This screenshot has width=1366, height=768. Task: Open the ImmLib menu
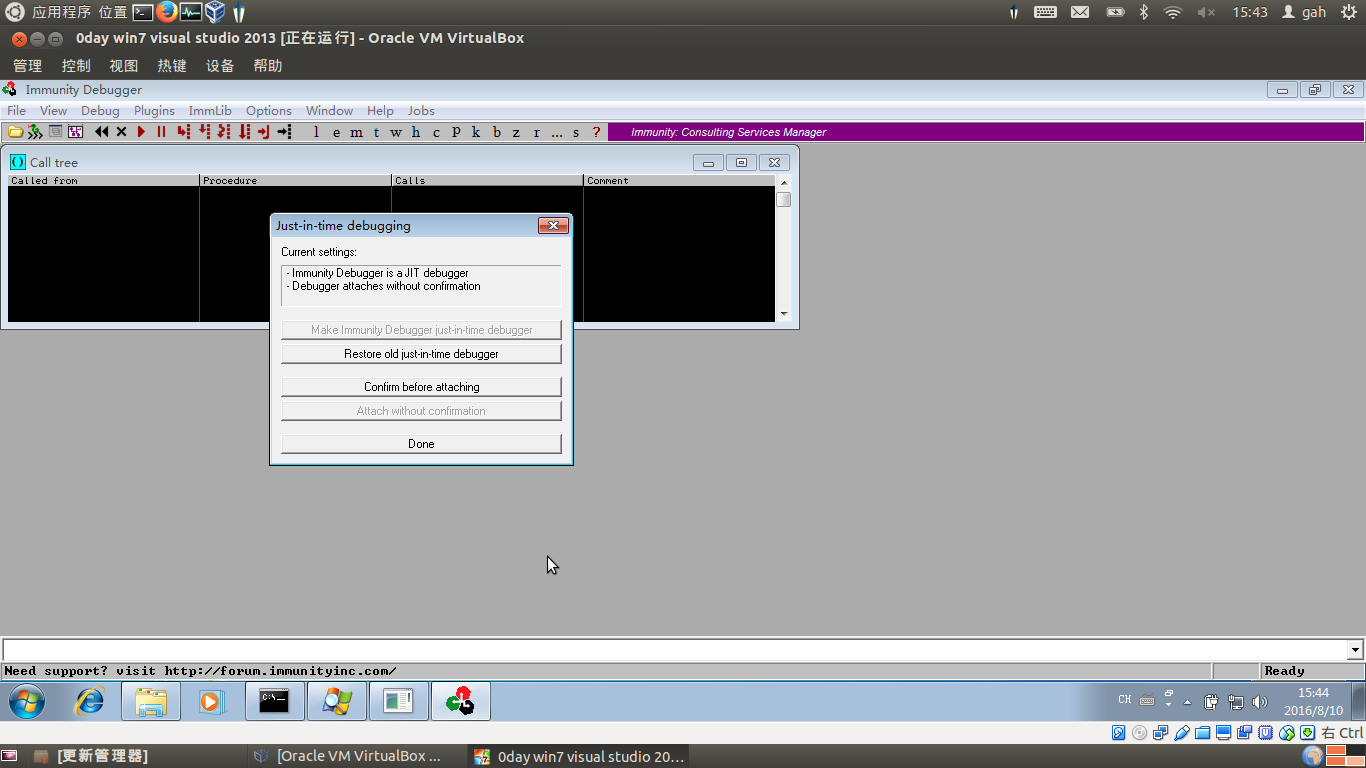pos(210,111)
